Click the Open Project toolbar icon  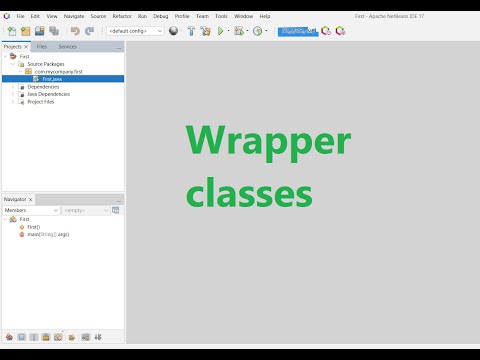click(x=40, y=31)
